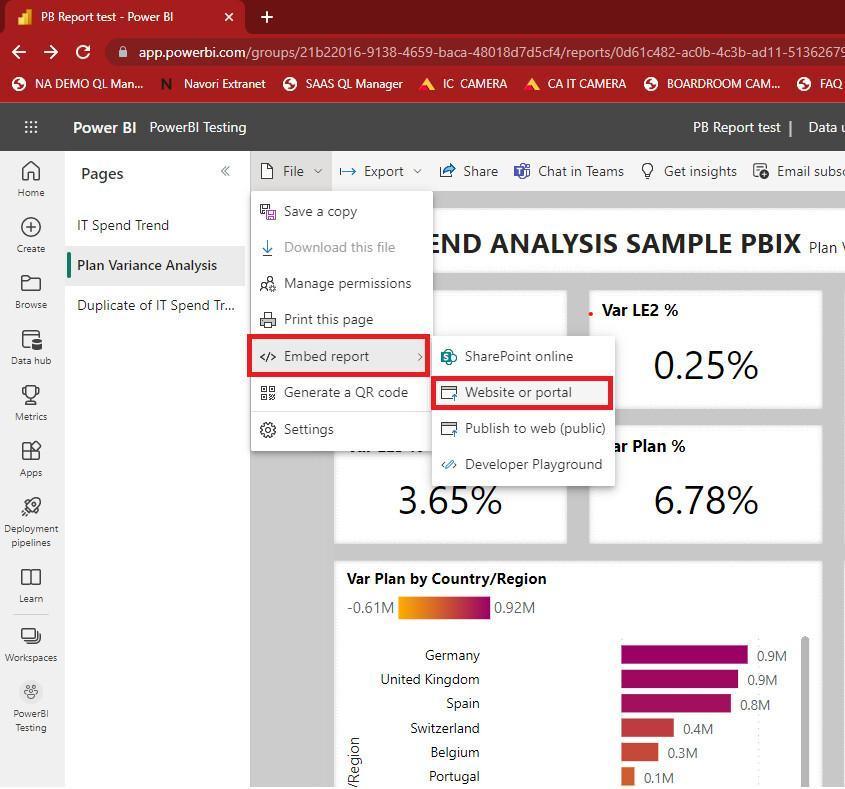Click the 3.65% card value
The width and height of the screenshot is (845, 789).
tap(450, 500)
